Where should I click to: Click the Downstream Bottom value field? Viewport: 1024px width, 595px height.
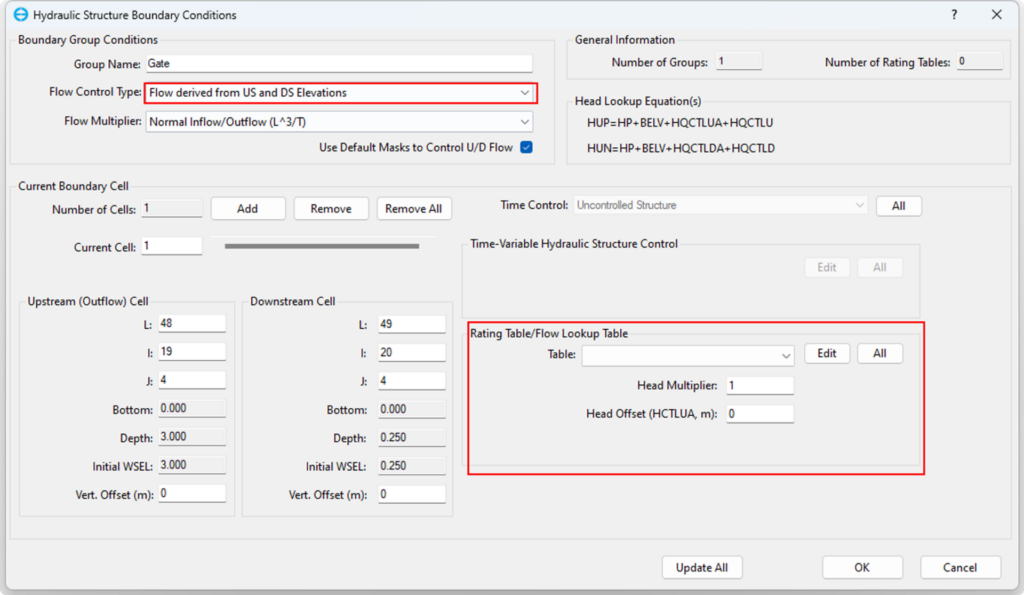pos(411,409)
